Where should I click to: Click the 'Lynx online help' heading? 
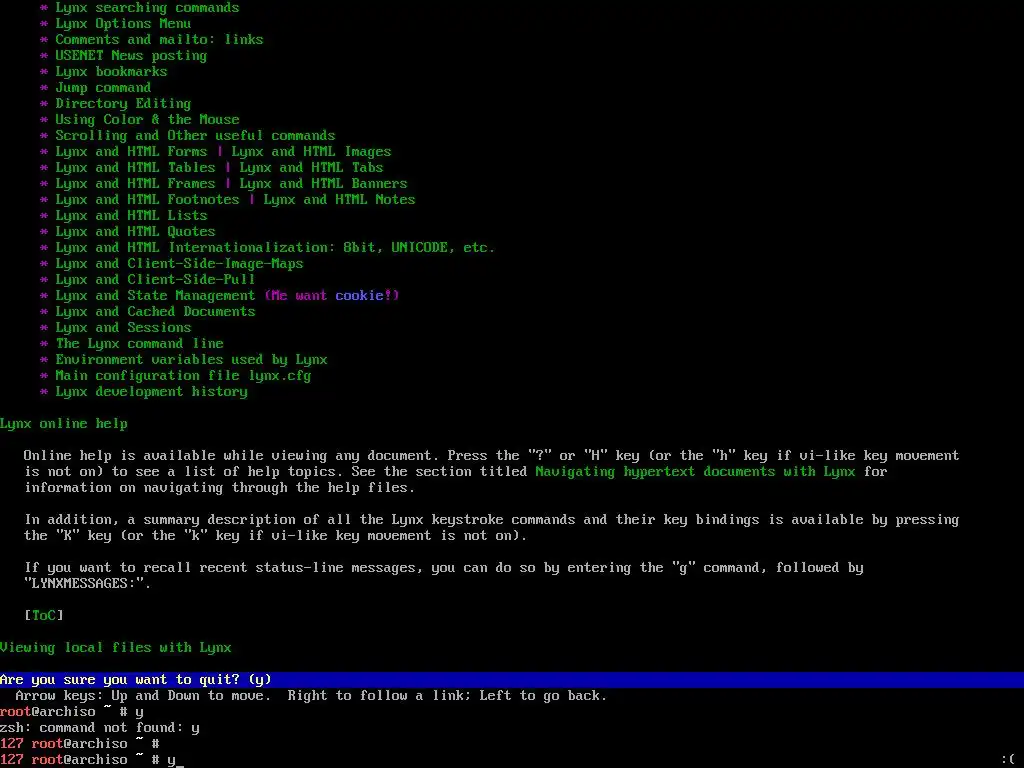64,424
